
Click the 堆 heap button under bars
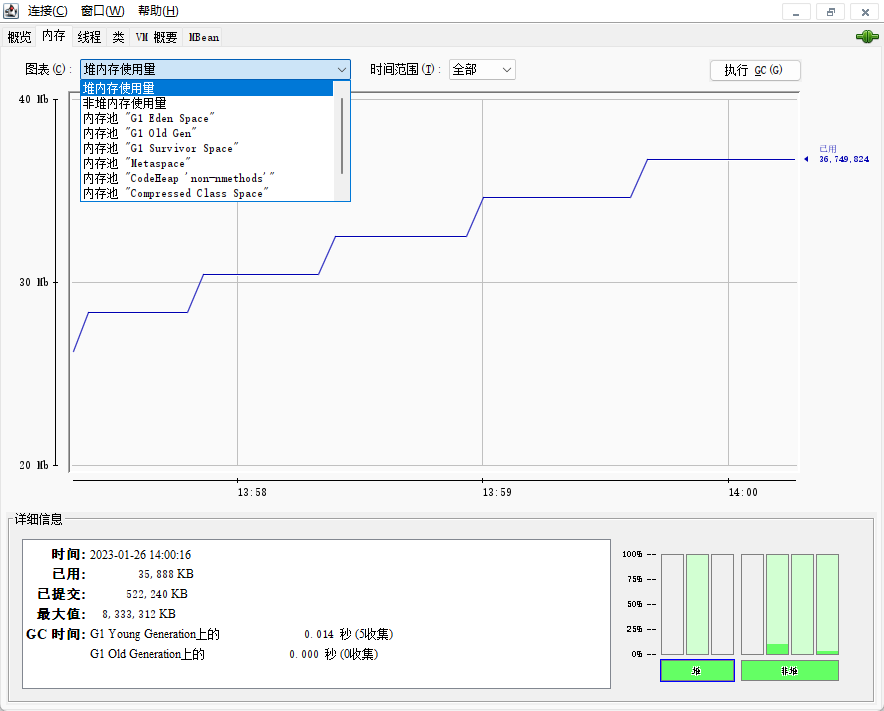pos(697,670)
